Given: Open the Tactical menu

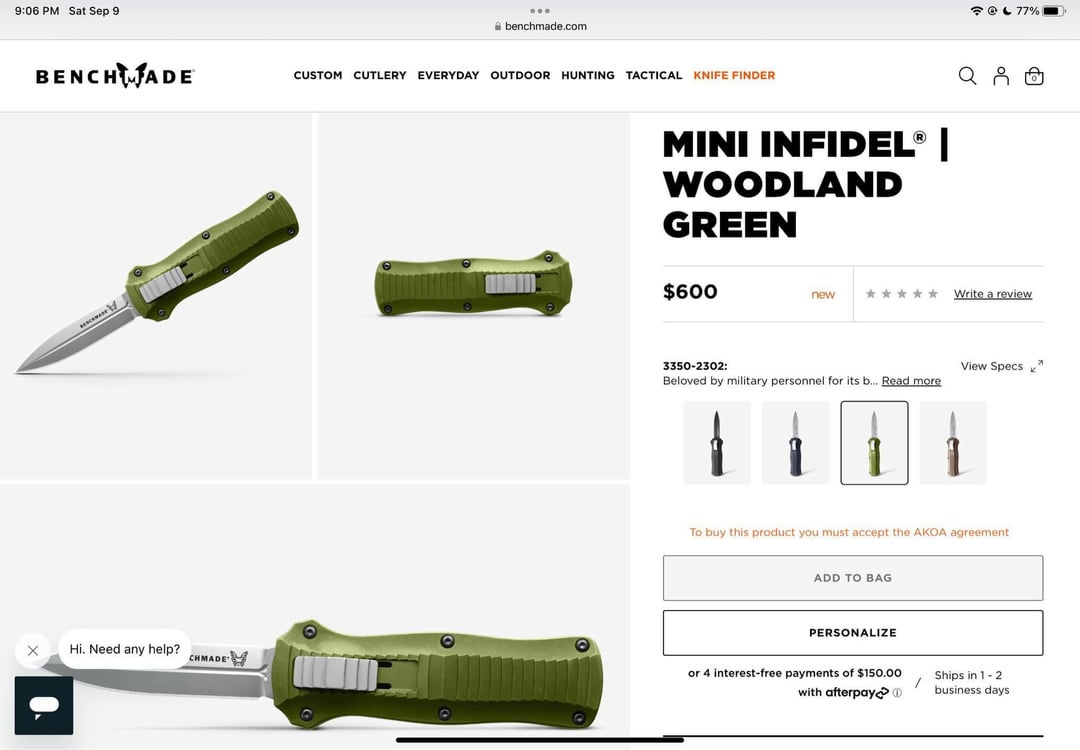Looking at the screenshot, I should click(x=654, y=75).
